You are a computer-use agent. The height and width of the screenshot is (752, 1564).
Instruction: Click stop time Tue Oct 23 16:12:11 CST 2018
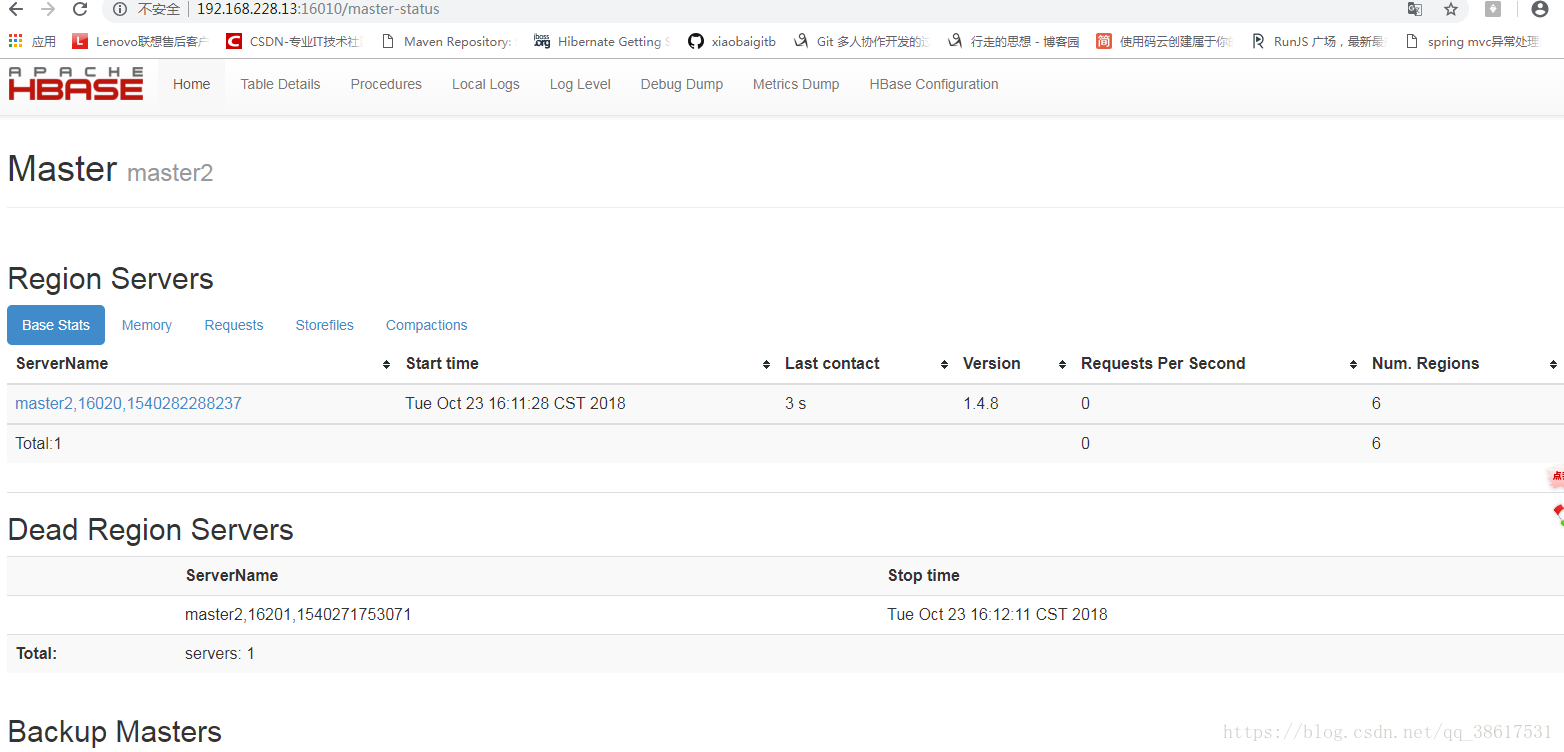997,614
